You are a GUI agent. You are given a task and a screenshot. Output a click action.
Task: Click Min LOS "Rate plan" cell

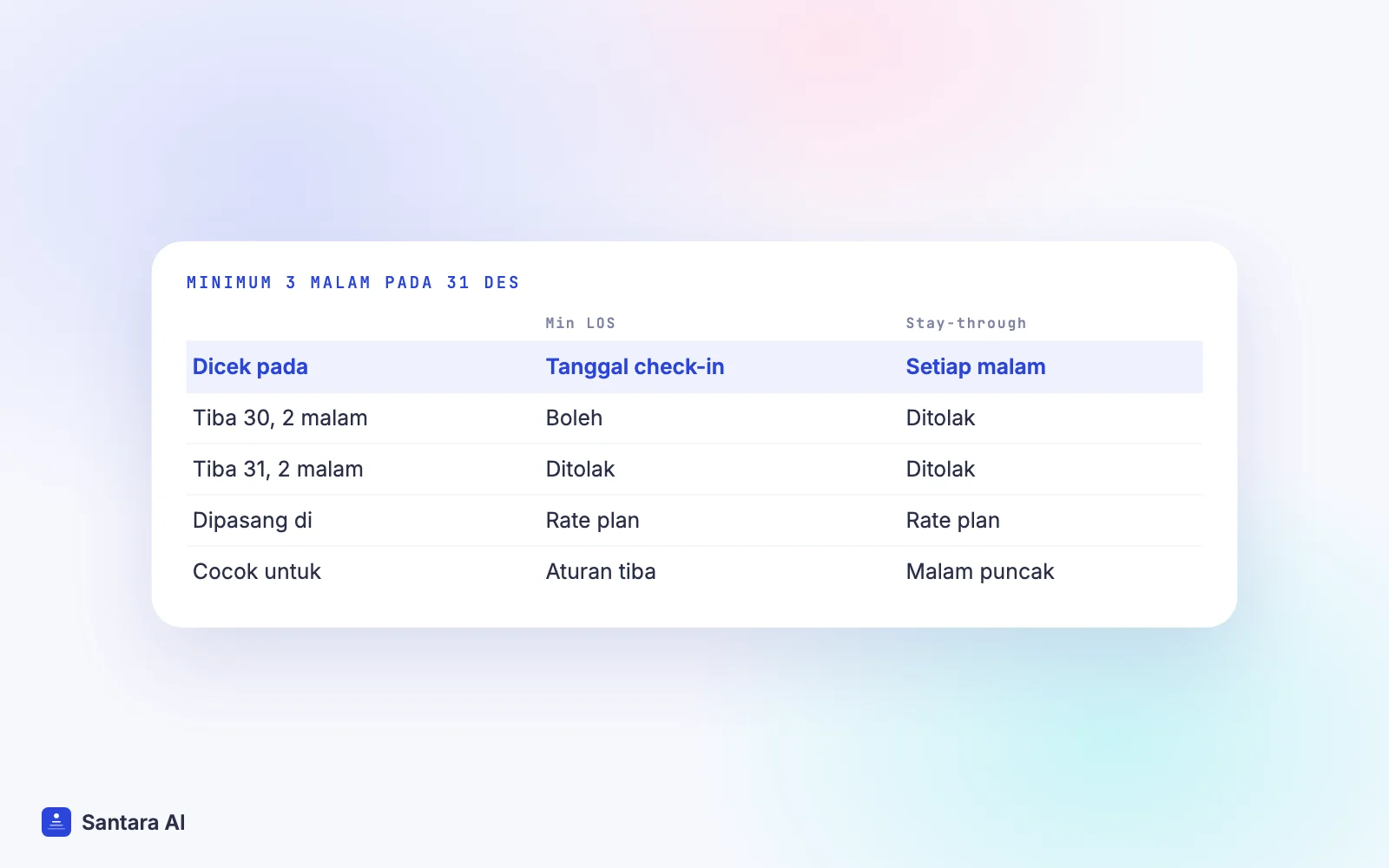pyautogui.click(x=593, y=521)
